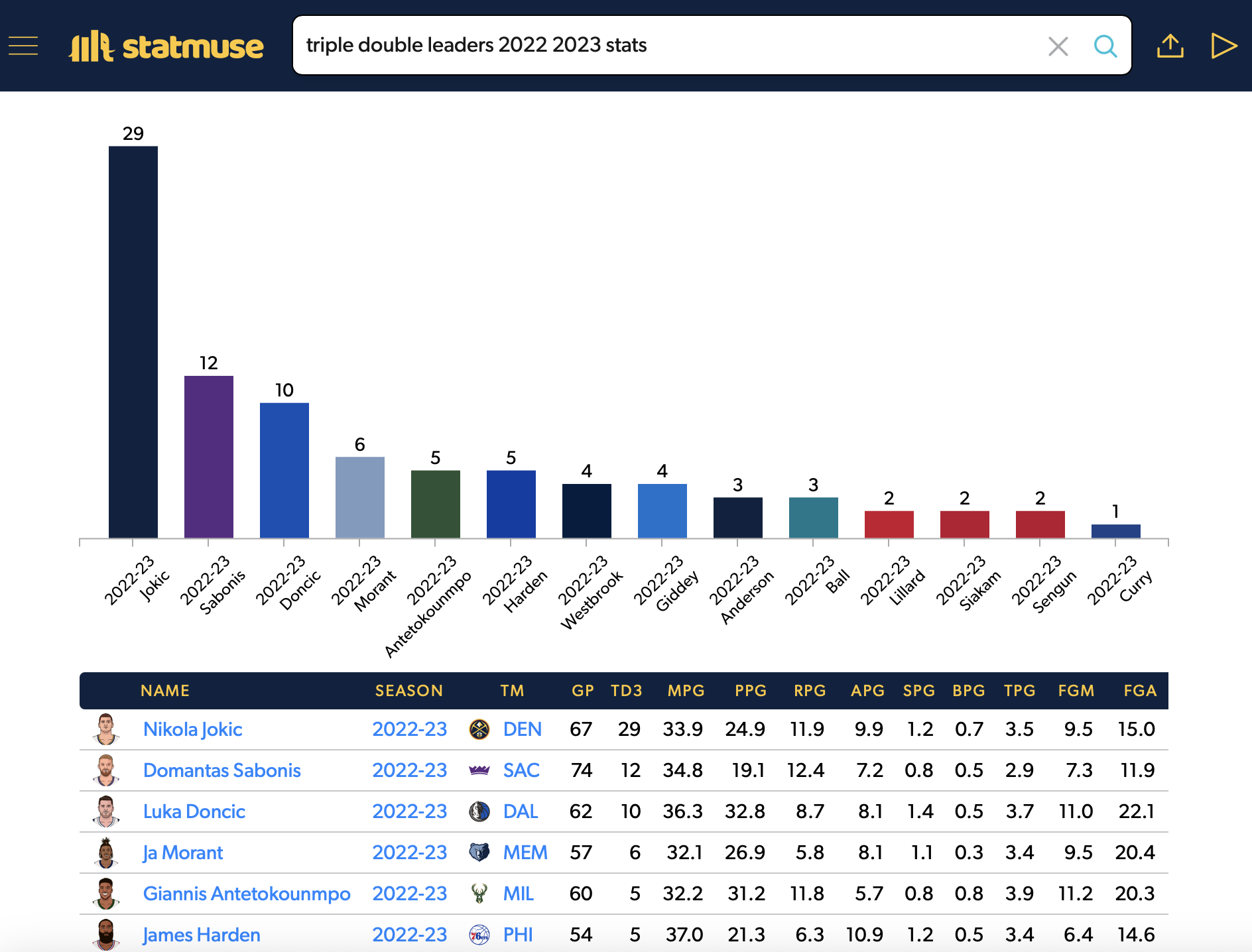Screen dimensions: 1252x952
Task: Click the Dallas Mavericks team logo
Action: [x=479, y=811]
